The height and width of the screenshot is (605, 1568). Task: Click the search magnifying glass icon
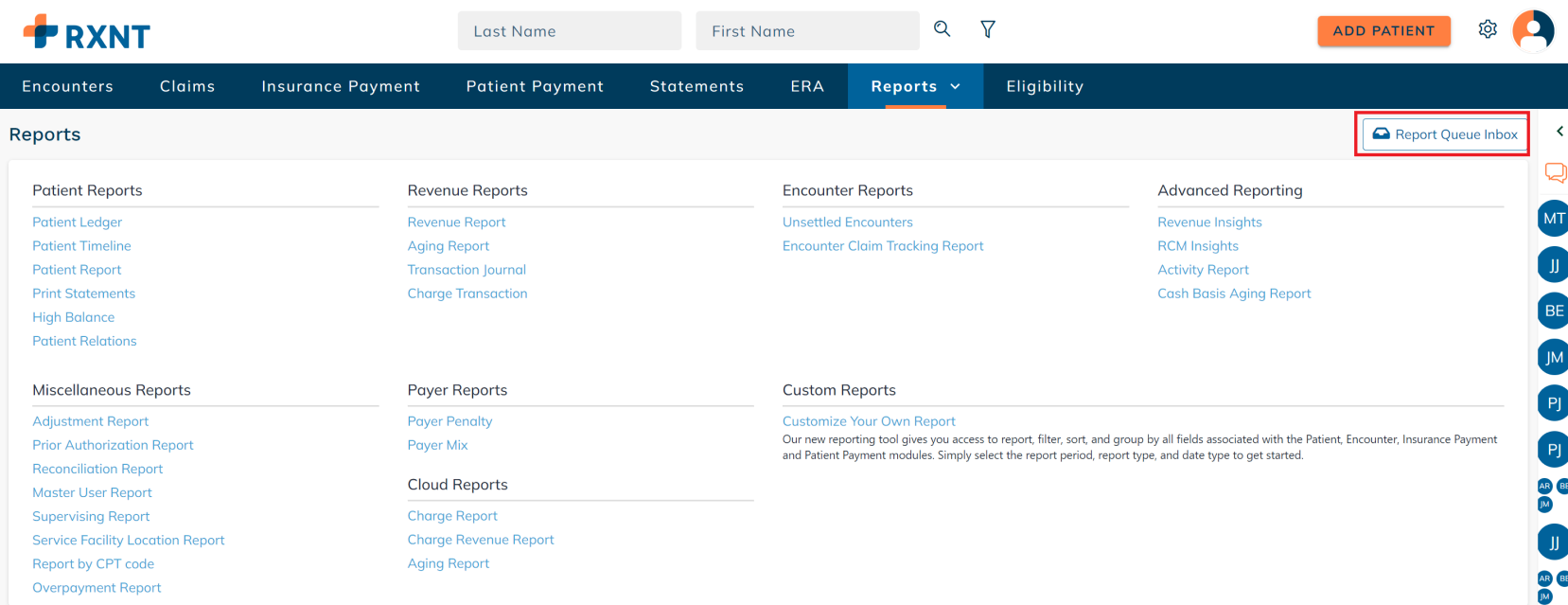(942, 29)
